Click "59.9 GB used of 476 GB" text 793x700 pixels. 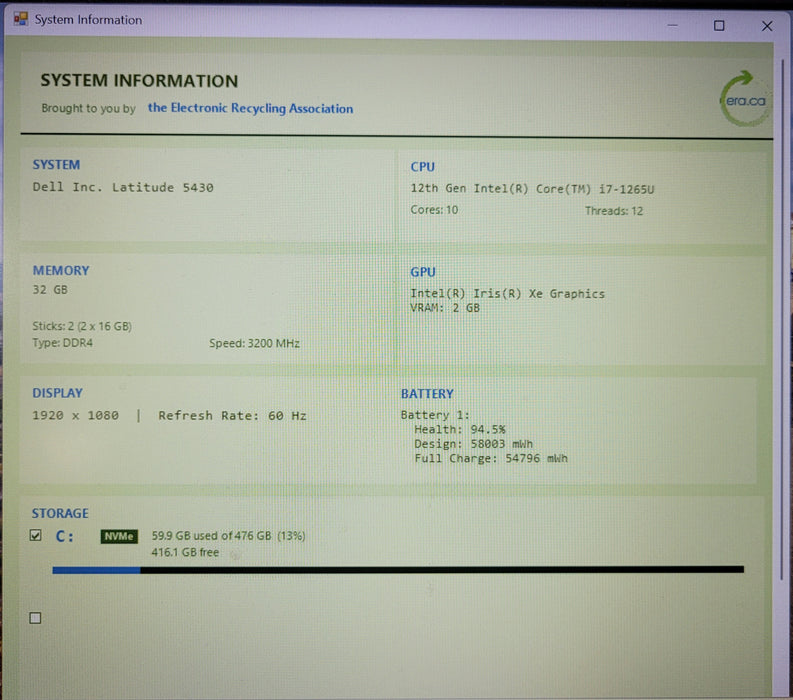tap(211, 536)
